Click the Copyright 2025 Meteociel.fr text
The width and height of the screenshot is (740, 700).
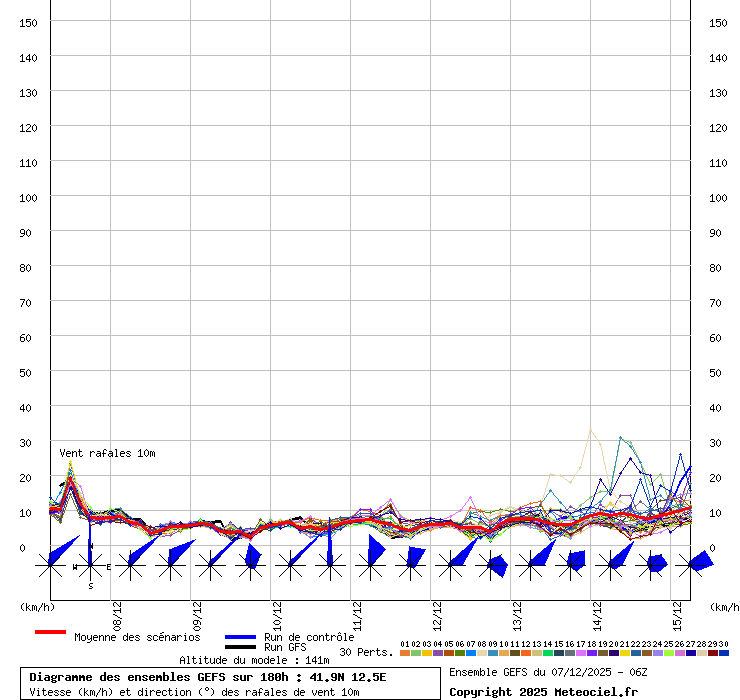coord(543,692)
